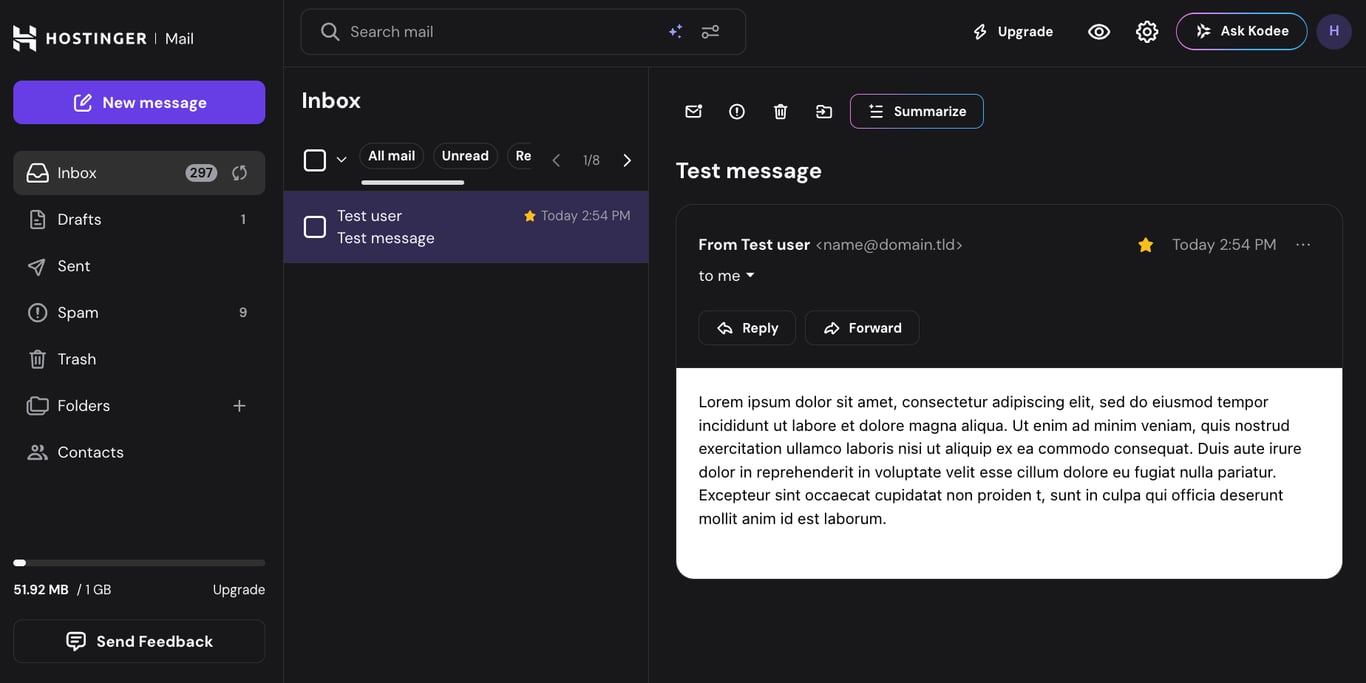Toggle the star on the Test user email

[529, 215]
